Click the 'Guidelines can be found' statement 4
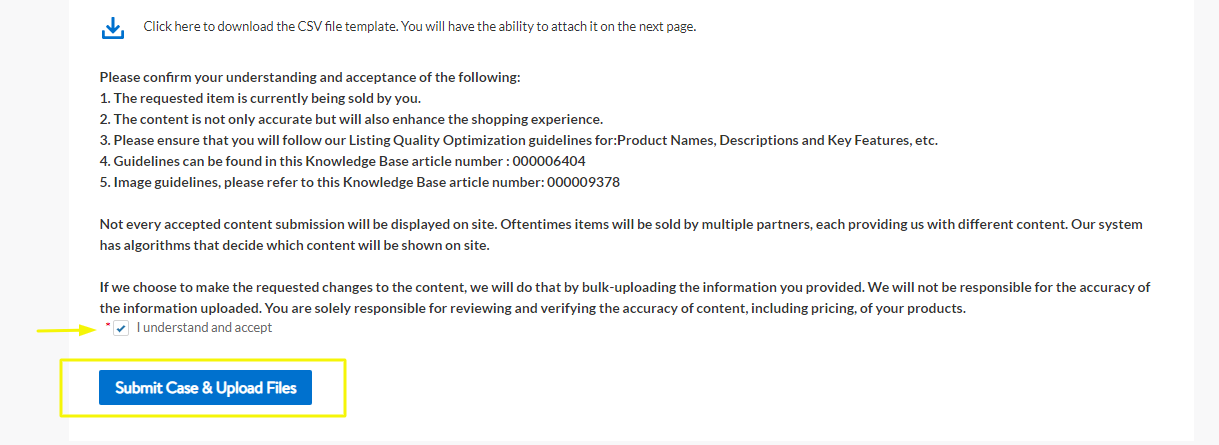This screenshot has height=445, width=1219. click(x=343, y=161)
